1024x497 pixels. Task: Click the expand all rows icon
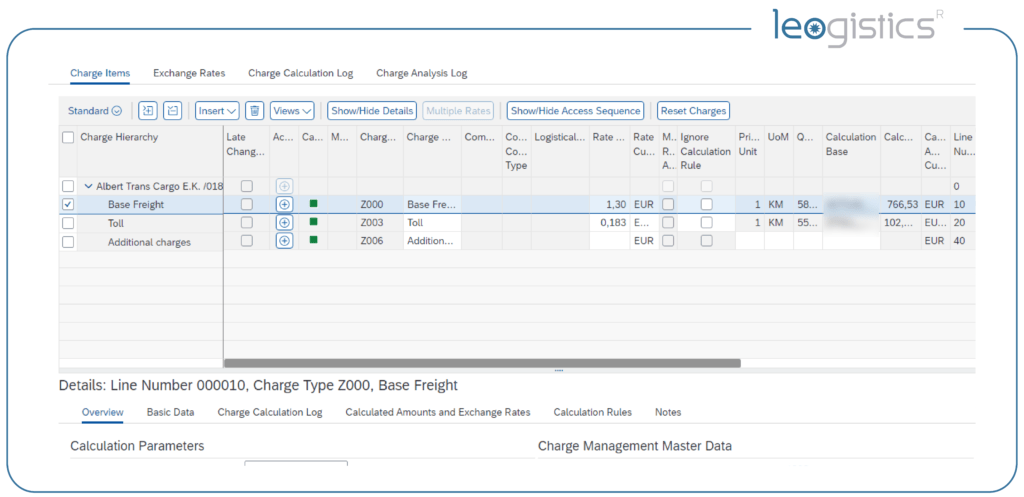pyautogui.click(x=148, y=111)
